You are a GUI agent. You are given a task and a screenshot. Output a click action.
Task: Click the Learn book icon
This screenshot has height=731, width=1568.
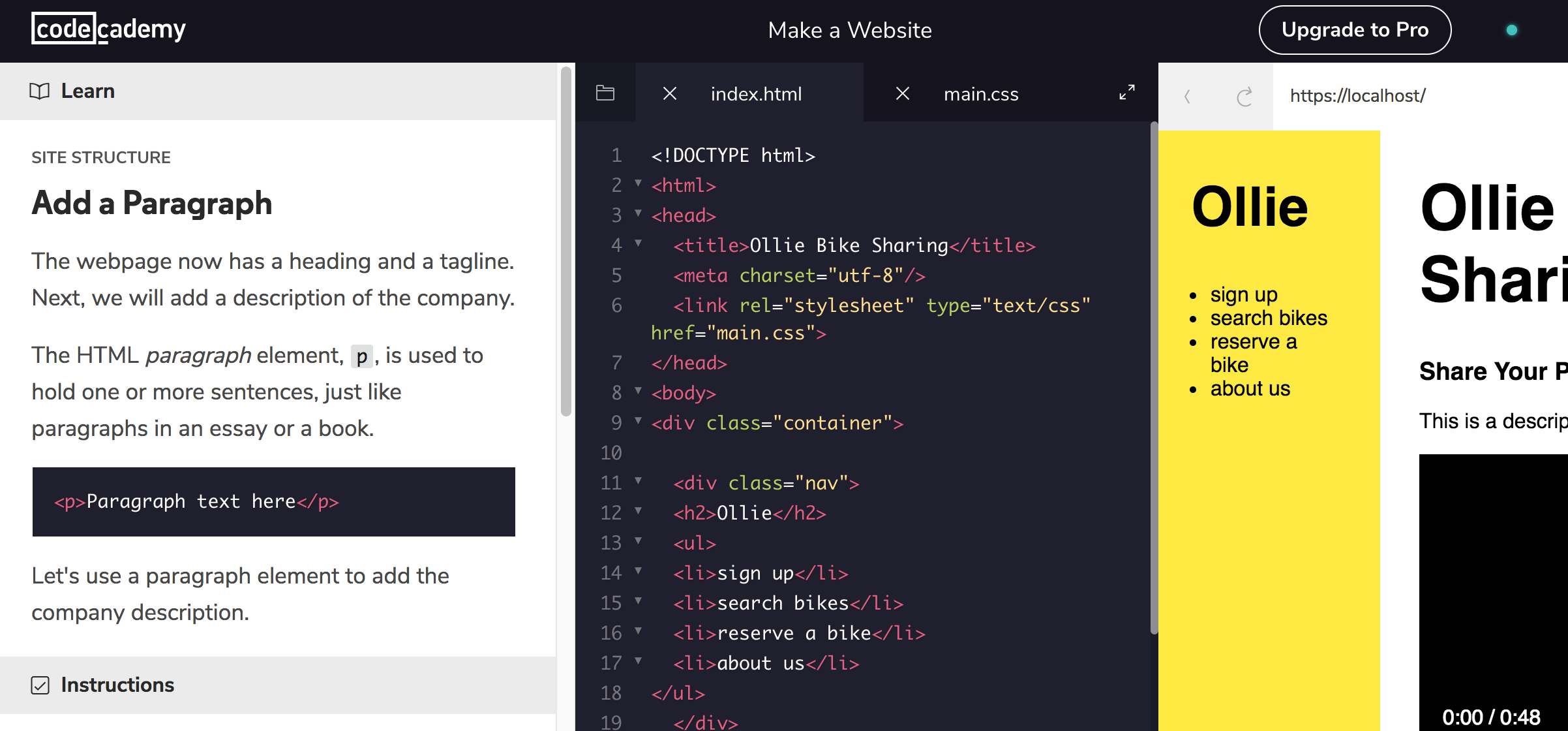(x=40, y=91)
